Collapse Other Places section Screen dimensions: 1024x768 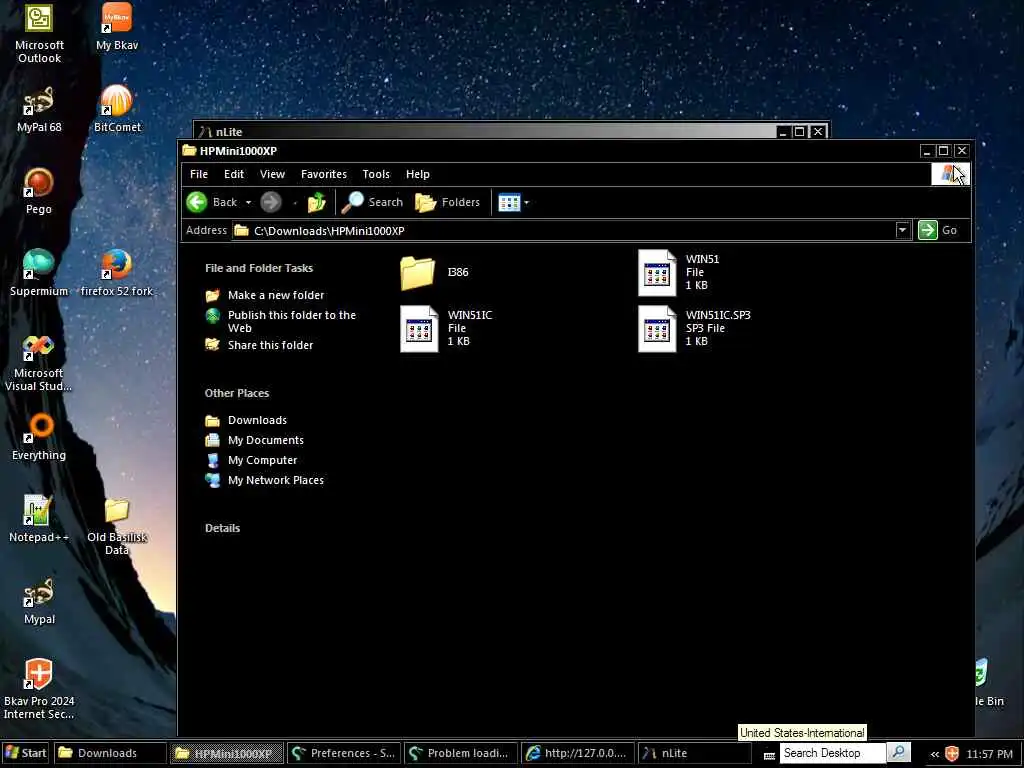pyautogui.click(x=236, y=393)
